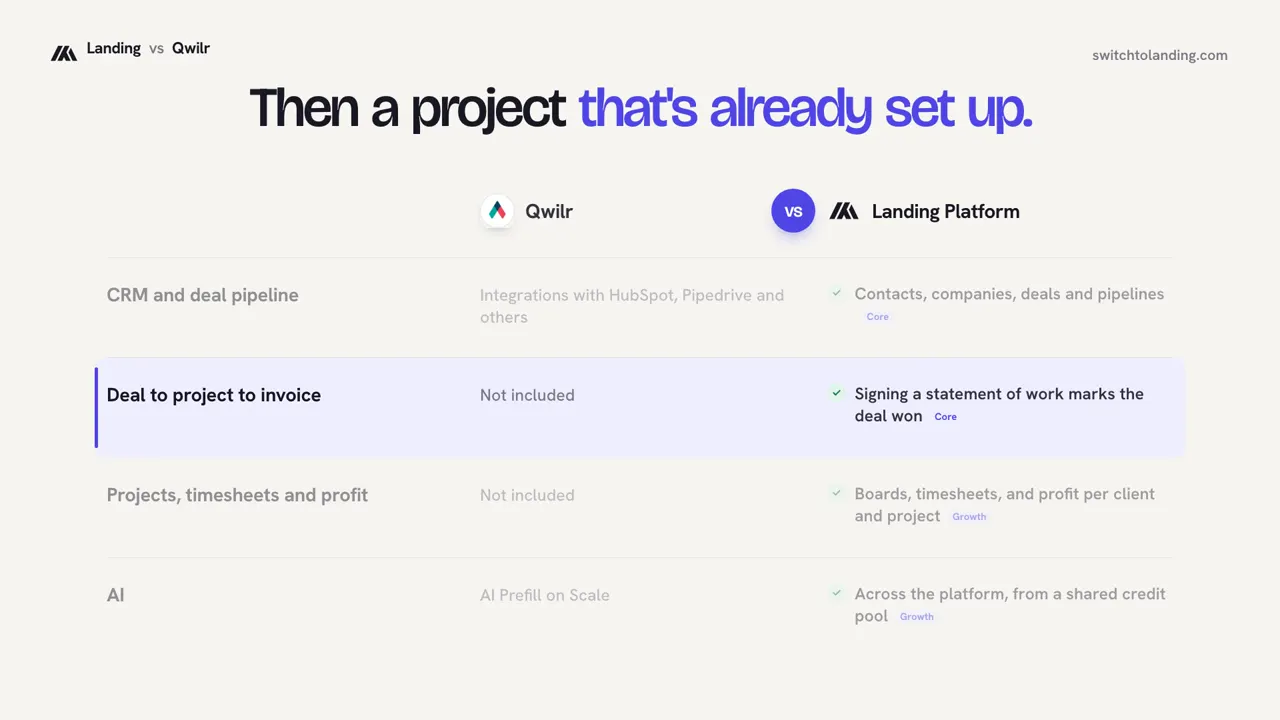The height and width of the screenshot is (720, 1280).
Task: Click the Qwilr text in top header
Action: 191,48
